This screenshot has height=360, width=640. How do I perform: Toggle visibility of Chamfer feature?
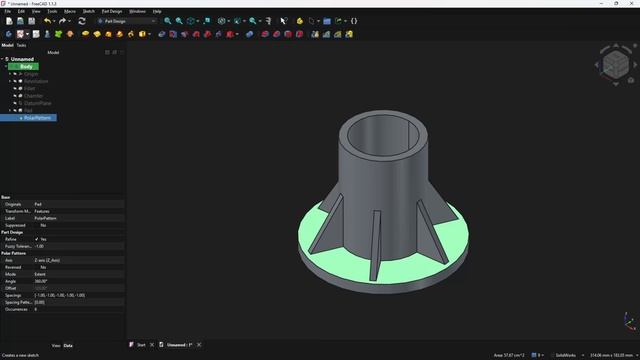15,96
